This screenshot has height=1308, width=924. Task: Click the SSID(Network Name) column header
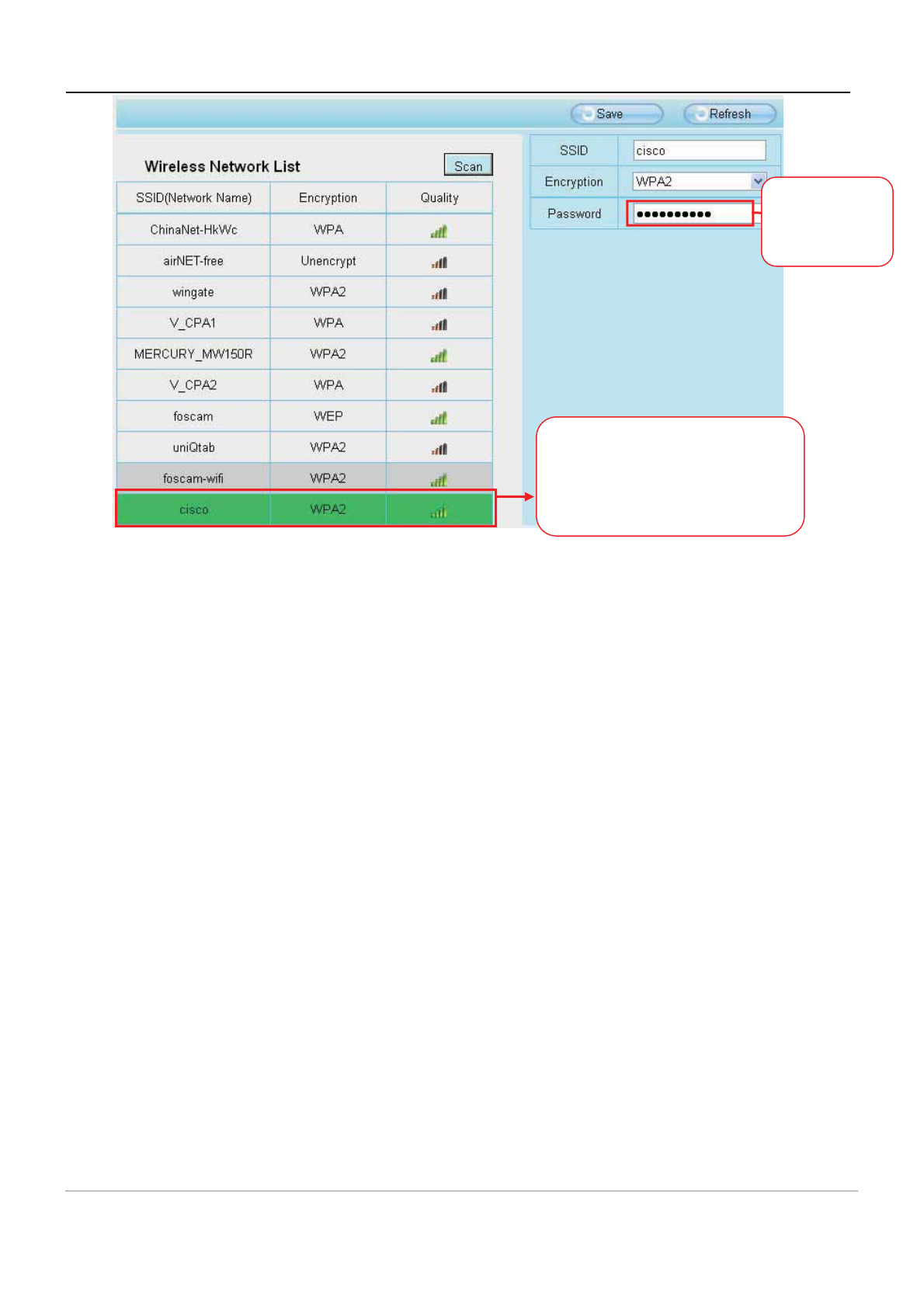193,198
